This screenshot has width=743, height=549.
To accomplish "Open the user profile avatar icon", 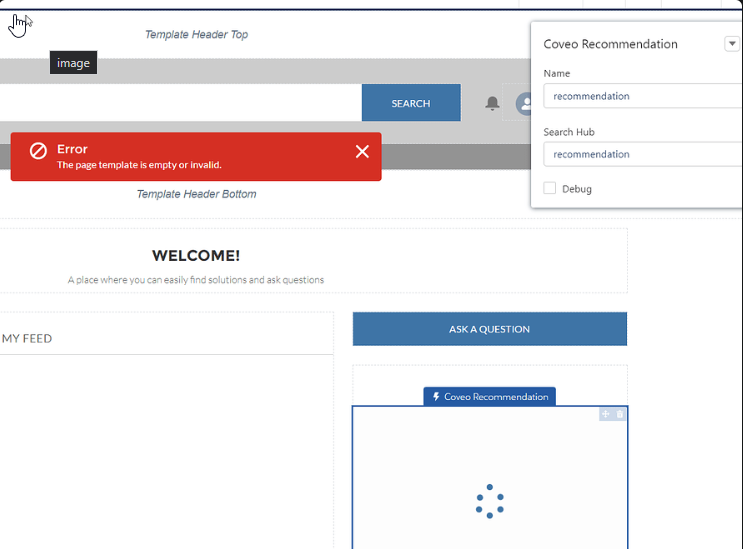I will (524, 103).
